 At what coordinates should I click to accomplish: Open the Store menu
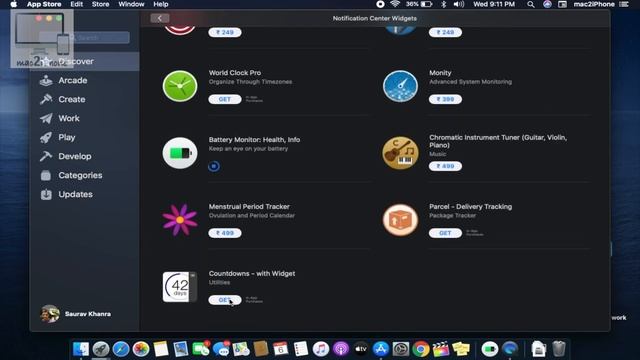tap(100, 4)
